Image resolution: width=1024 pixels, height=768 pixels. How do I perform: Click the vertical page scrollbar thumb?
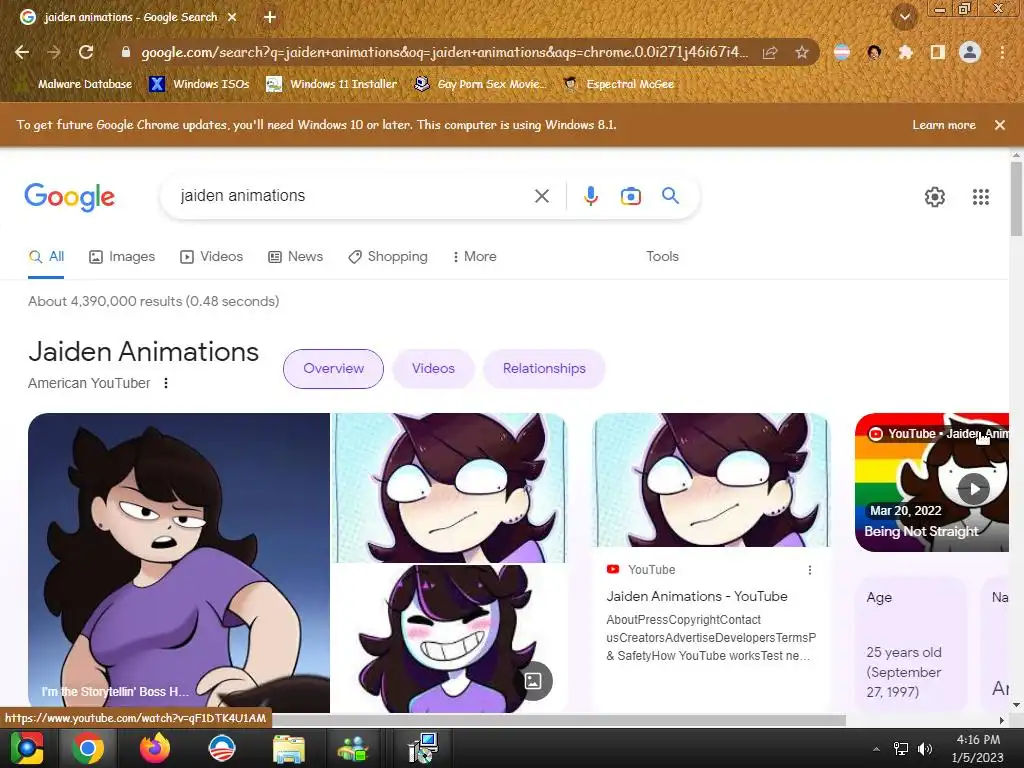point(1016,199)
